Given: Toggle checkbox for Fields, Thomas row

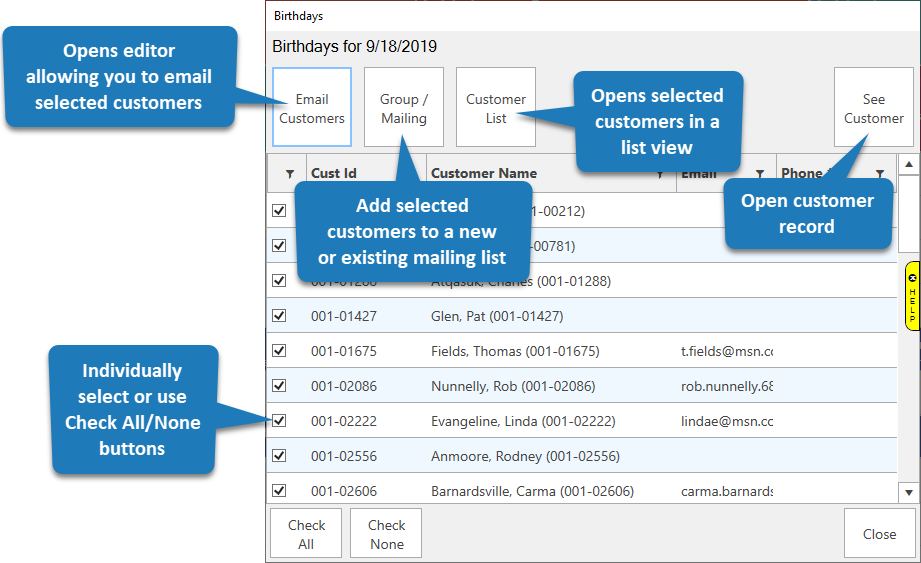Looking at the screenshot, I should [279, 351].
